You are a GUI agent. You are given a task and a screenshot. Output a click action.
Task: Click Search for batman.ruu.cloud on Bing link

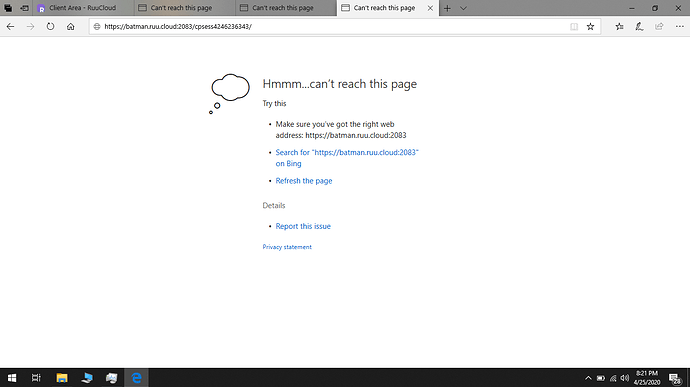[347, 158]
